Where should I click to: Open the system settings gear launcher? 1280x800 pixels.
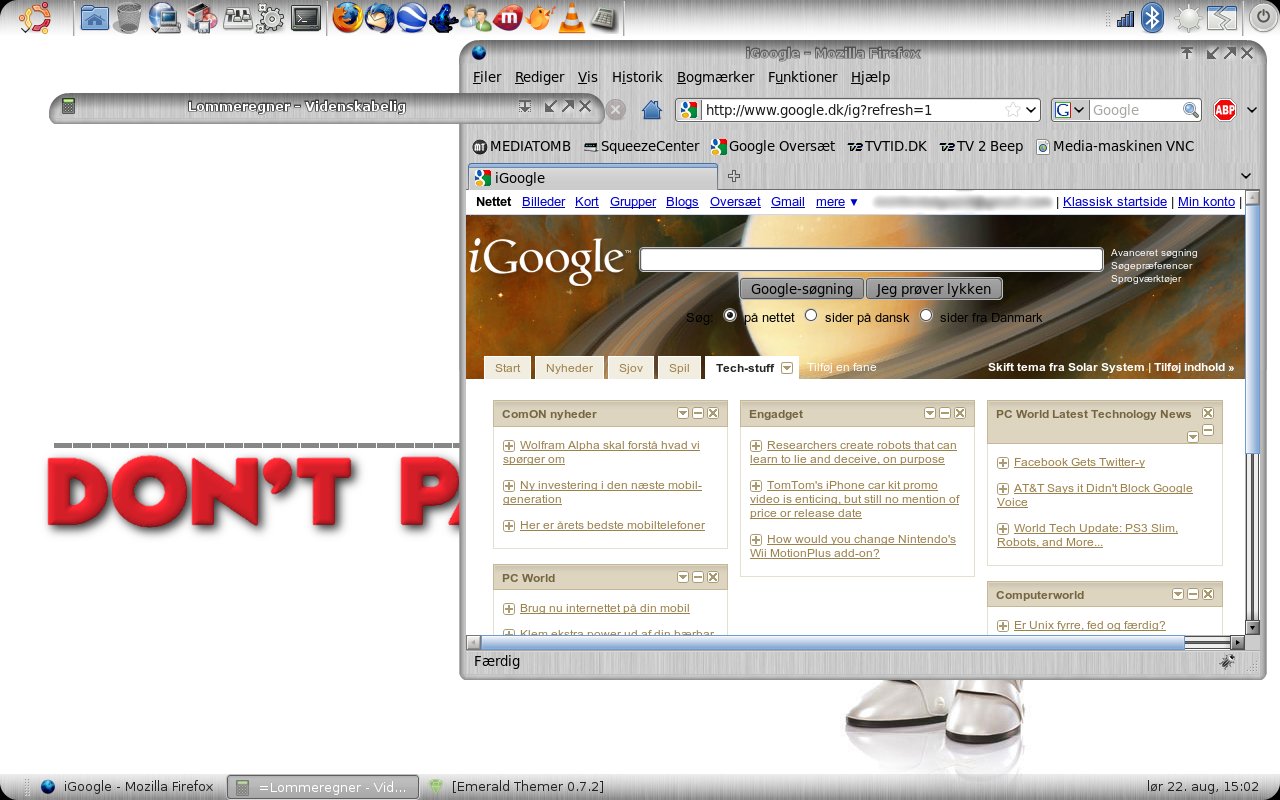click(270, 17)
